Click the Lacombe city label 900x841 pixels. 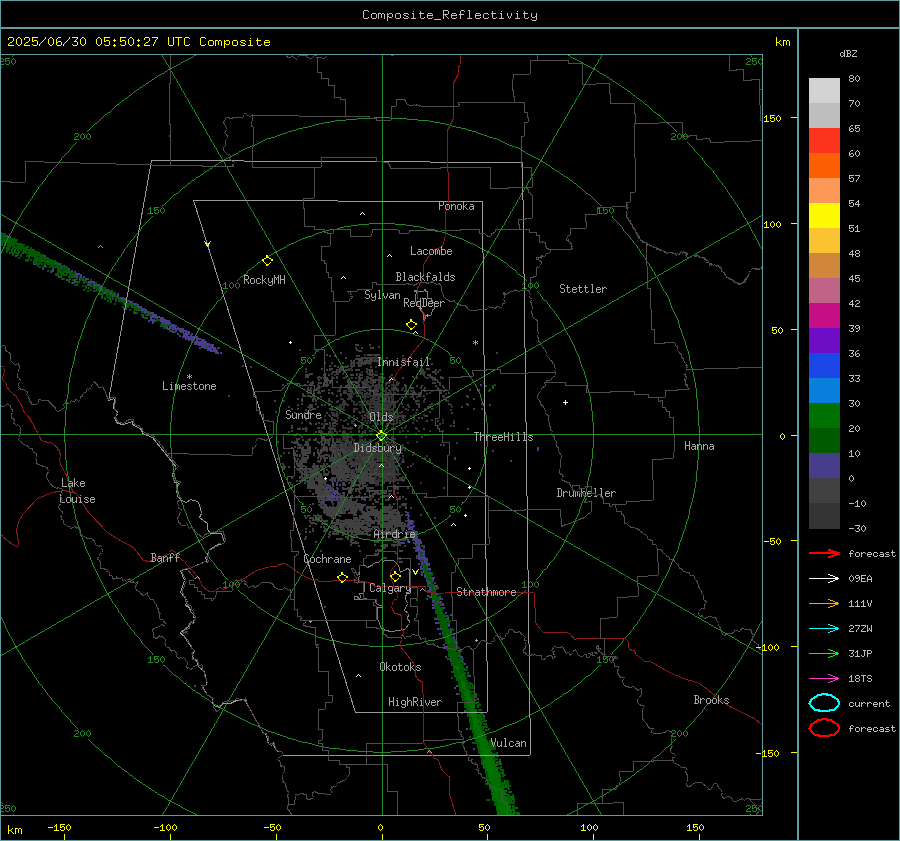pyautogui.click(x=431, y=251)
